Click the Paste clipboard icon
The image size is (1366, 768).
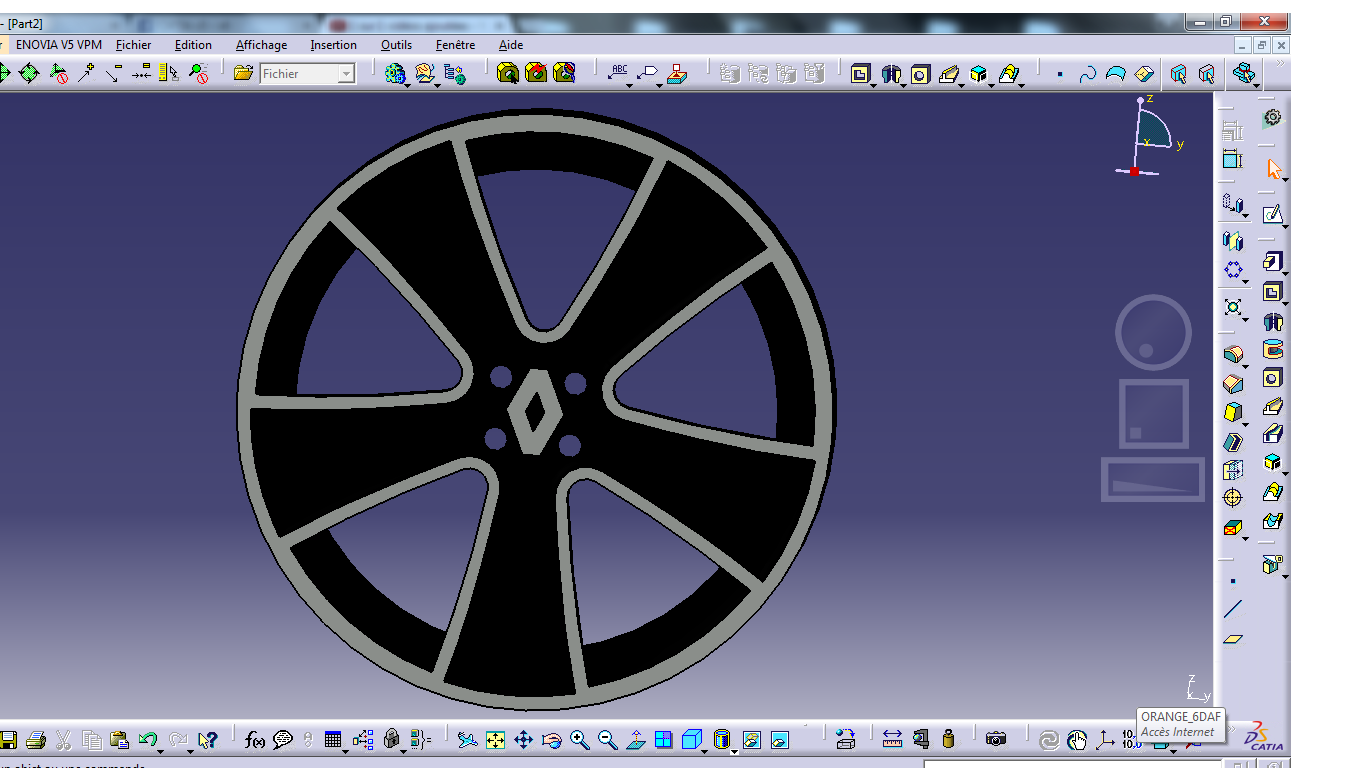119,740
